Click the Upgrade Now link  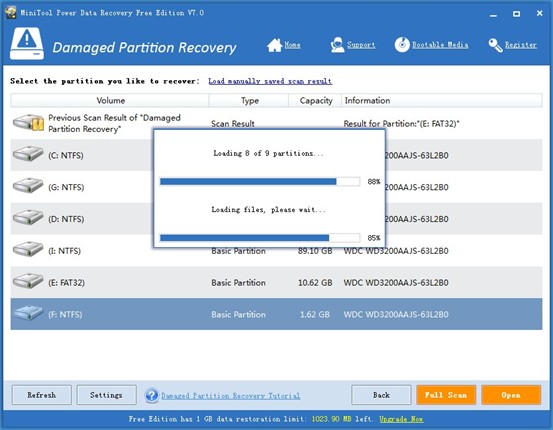click(401, 419)
